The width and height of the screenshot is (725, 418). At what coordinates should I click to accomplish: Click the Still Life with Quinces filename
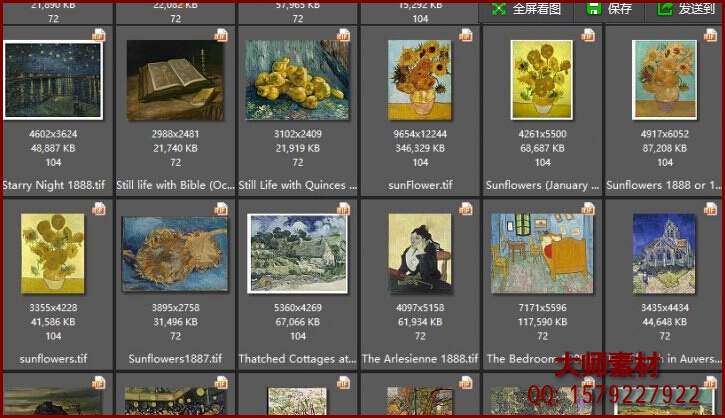point(298,185)
